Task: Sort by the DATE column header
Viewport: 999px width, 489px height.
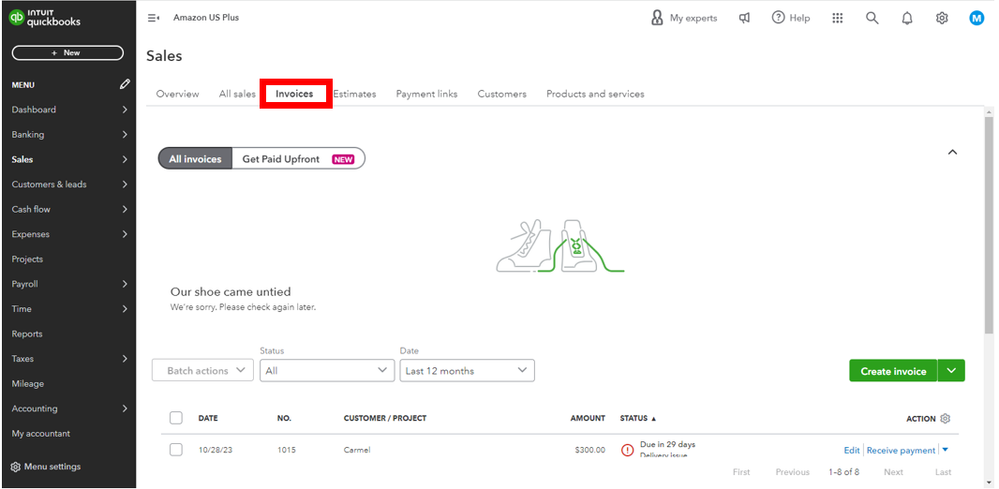Action: tap(208, 418)
